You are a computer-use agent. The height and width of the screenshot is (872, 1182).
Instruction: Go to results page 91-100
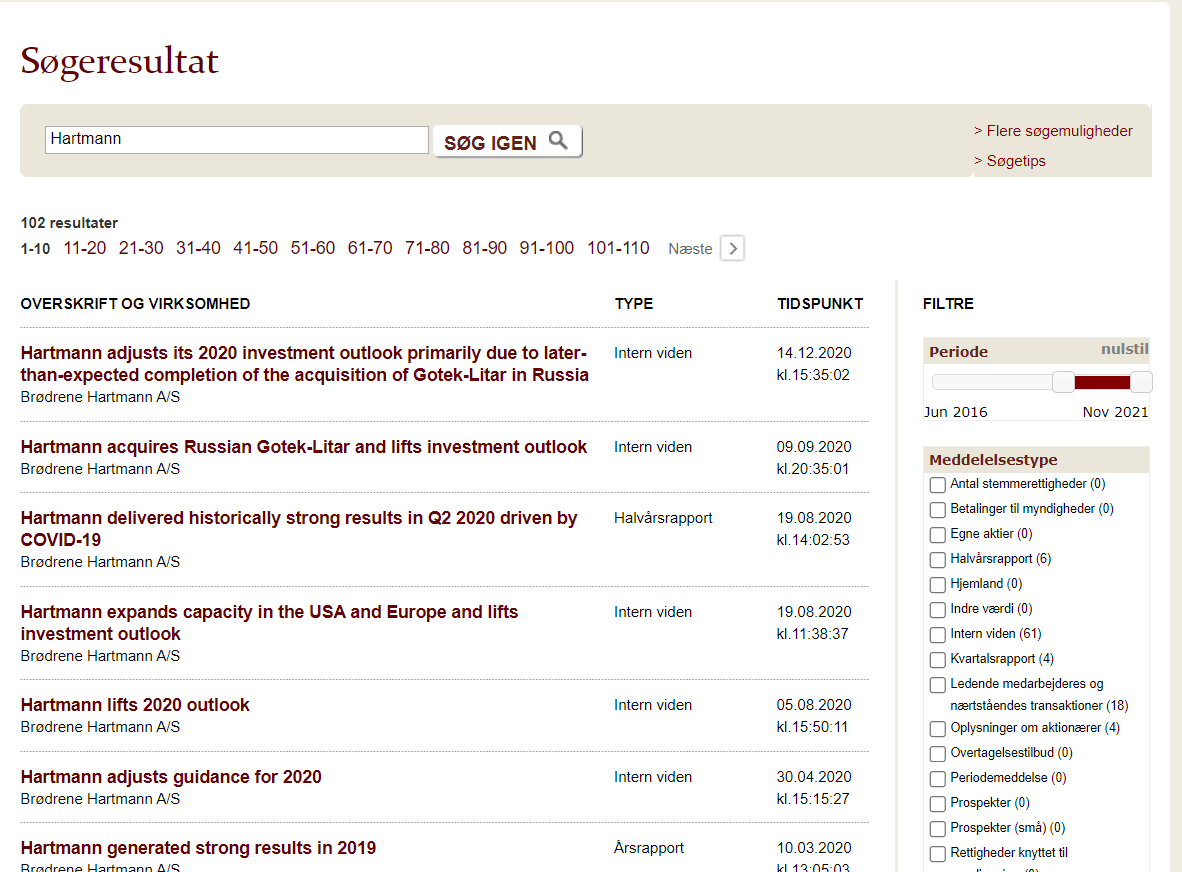547,248
